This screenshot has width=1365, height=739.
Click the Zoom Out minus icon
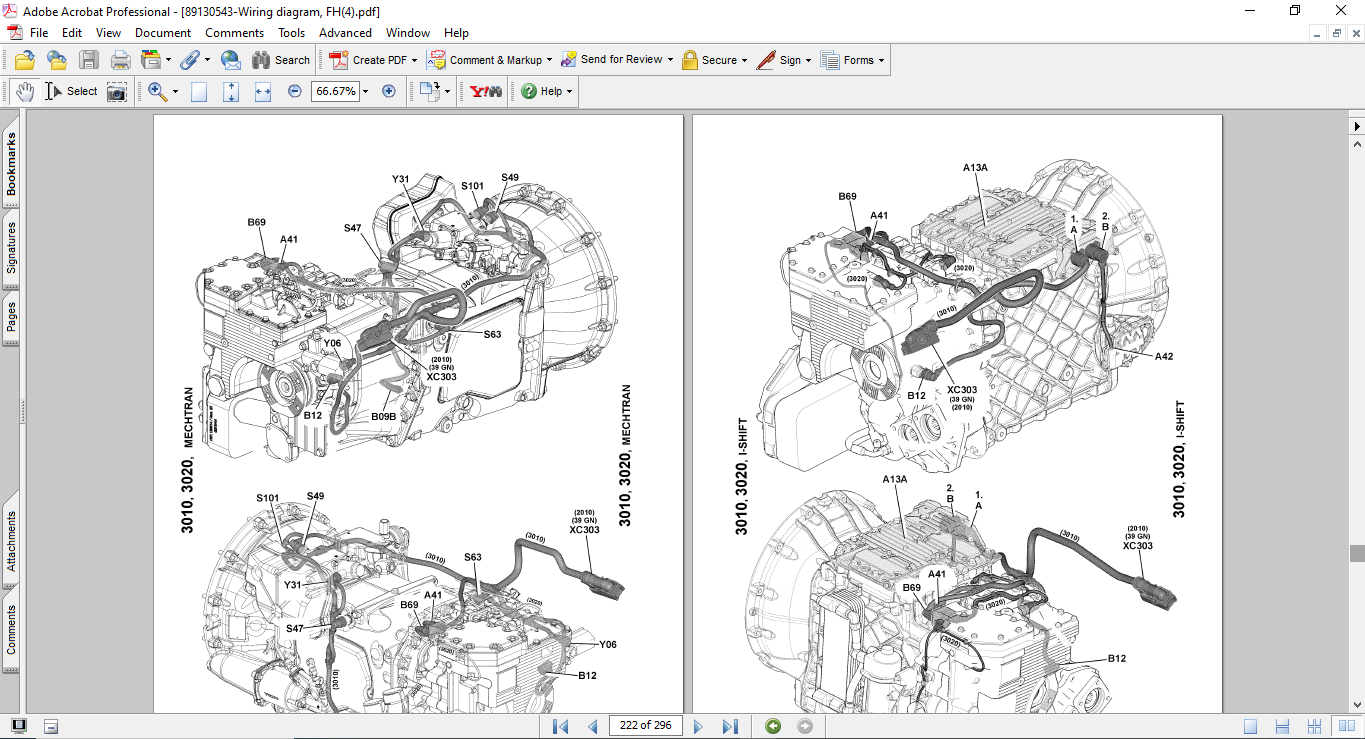pyautogui.click(x=295, y=91)
